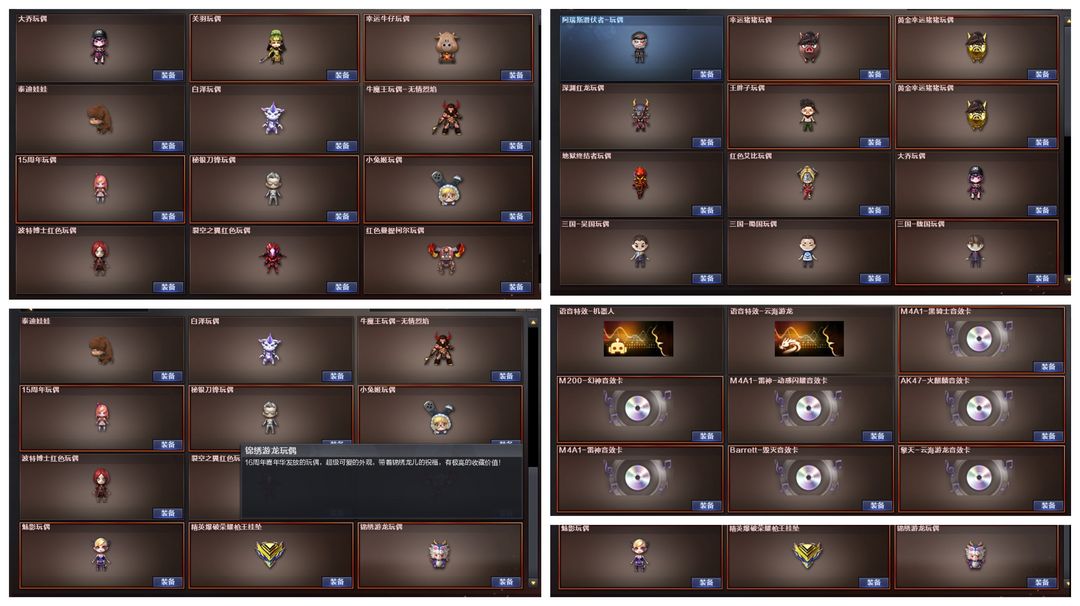This screenshot has height=606, width=1080.
Task: Select the M200-幻神音效卡 disc icon
Action: pos(638,408)
